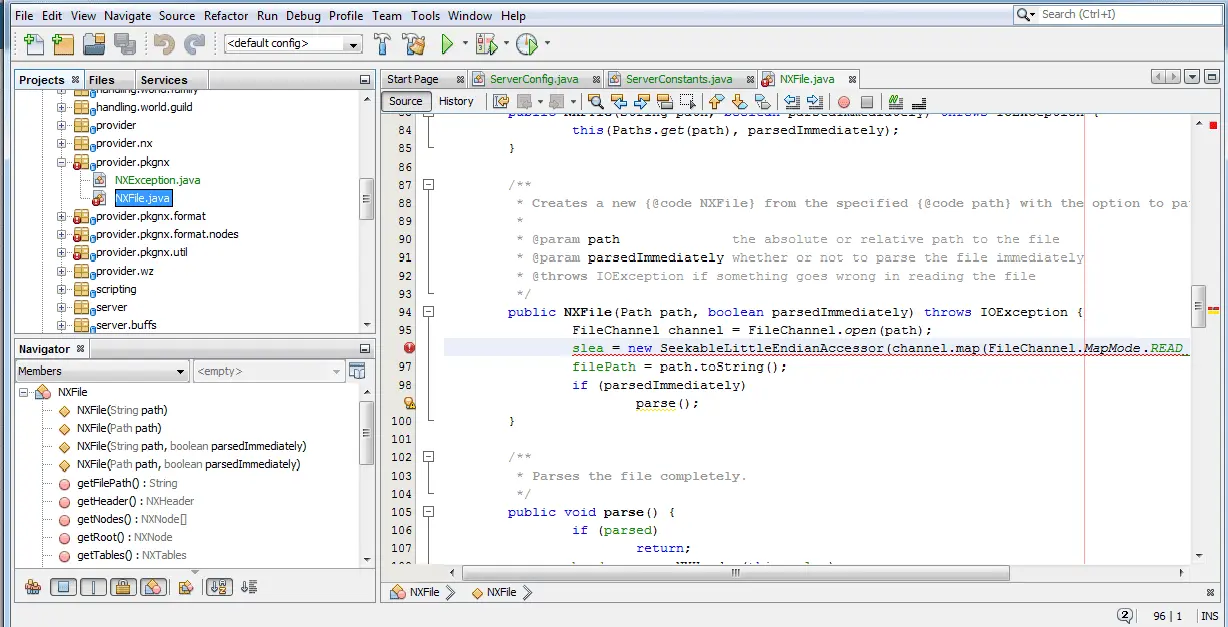Click the New File icon
Screen dimensions: 1228x627
34,44
